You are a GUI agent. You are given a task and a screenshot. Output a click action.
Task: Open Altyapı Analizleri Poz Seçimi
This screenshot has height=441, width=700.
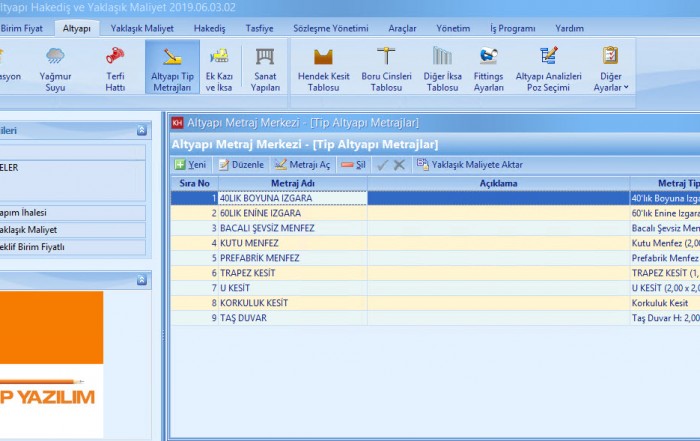[549, 67]
